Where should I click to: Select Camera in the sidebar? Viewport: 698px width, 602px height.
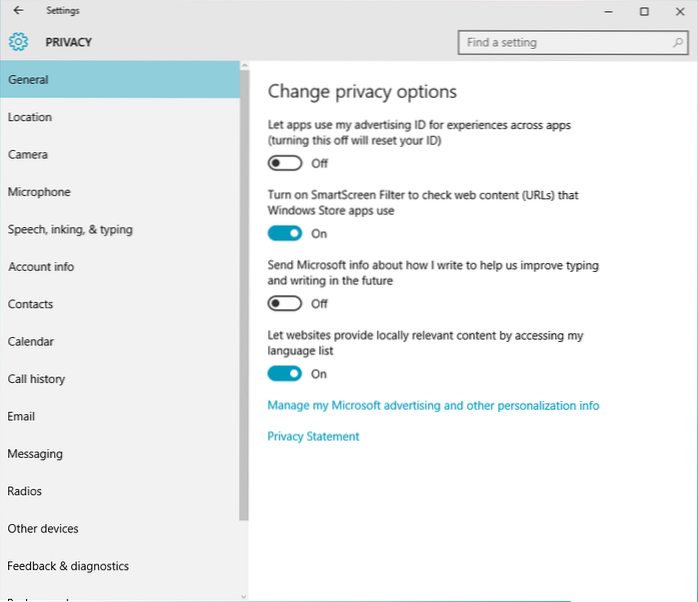(x=28, y=155)
